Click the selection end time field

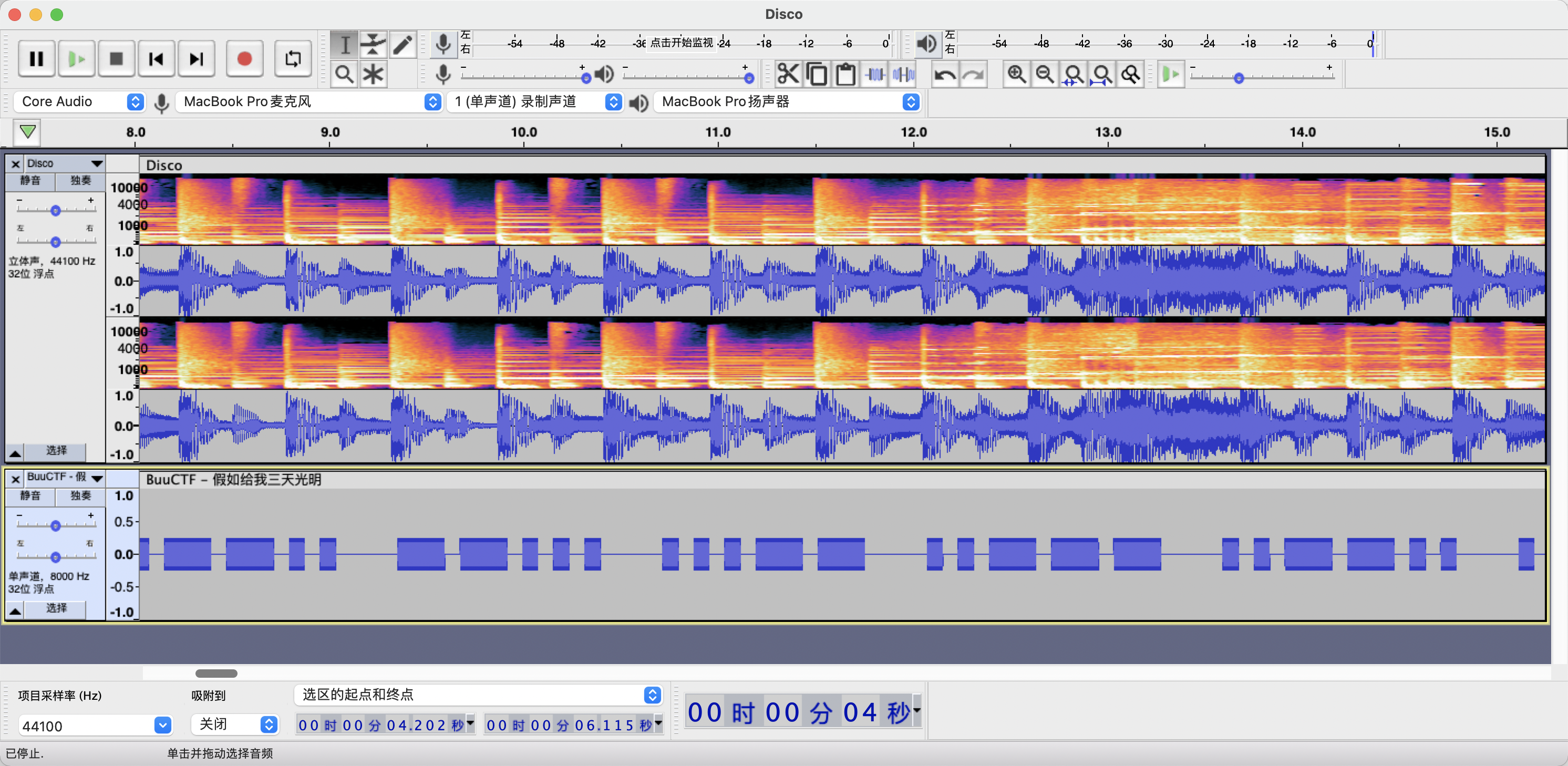[573, 724]
